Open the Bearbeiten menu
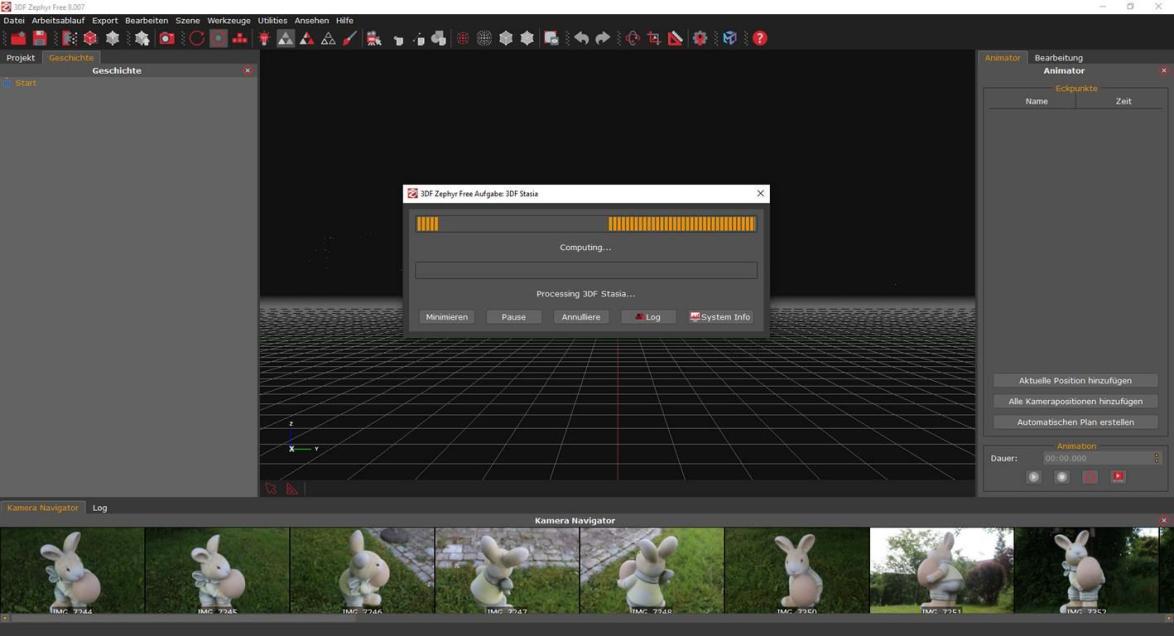The height and width of the screenshot is (636, 1174). click(146, 20)
